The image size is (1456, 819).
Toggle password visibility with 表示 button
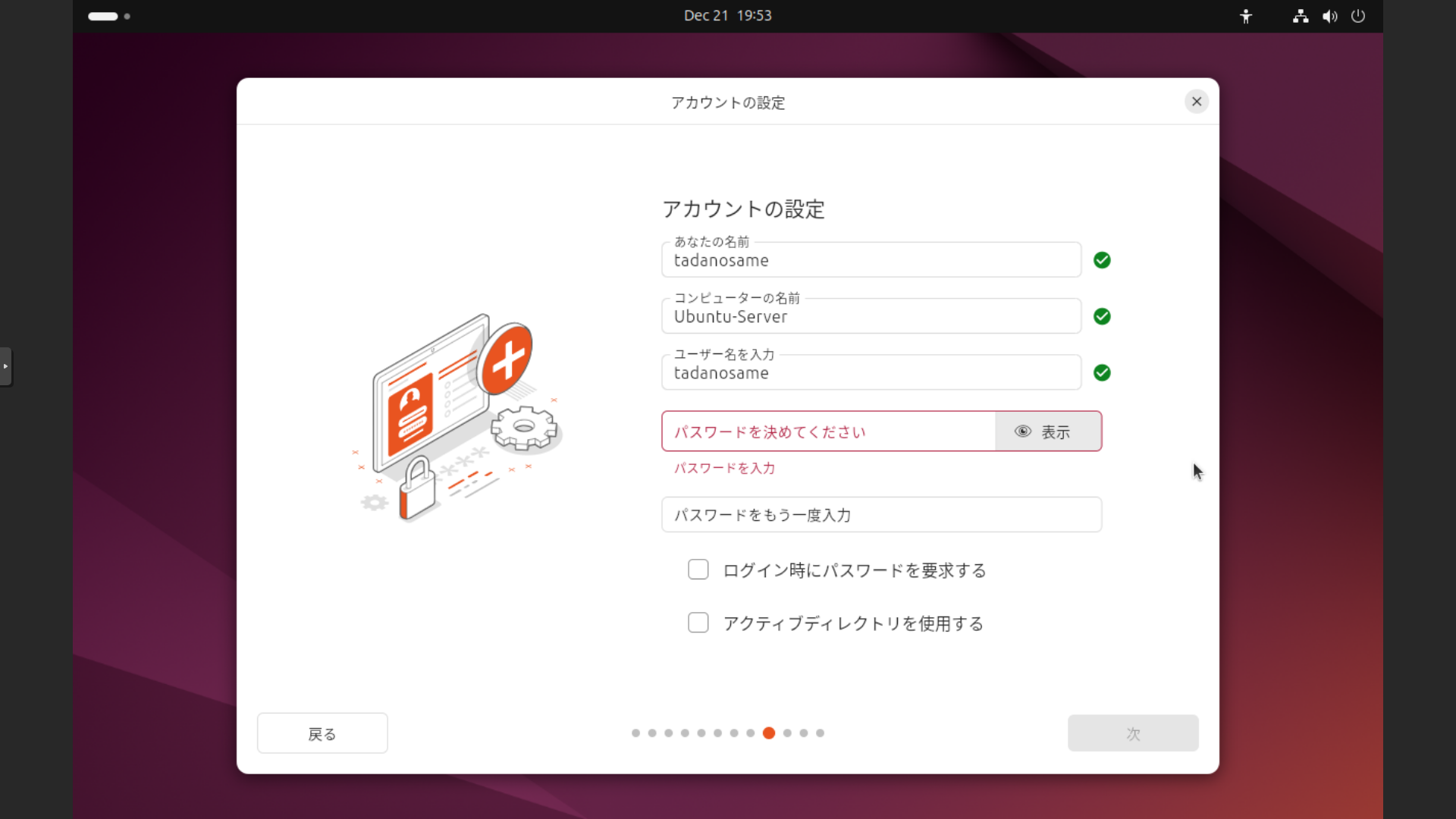pos(1047,431)
